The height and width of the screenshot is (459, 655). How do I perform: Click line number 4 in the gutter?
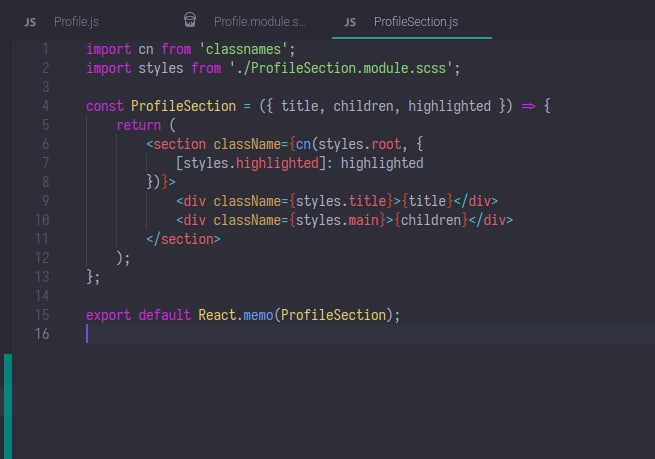(45, 106)
